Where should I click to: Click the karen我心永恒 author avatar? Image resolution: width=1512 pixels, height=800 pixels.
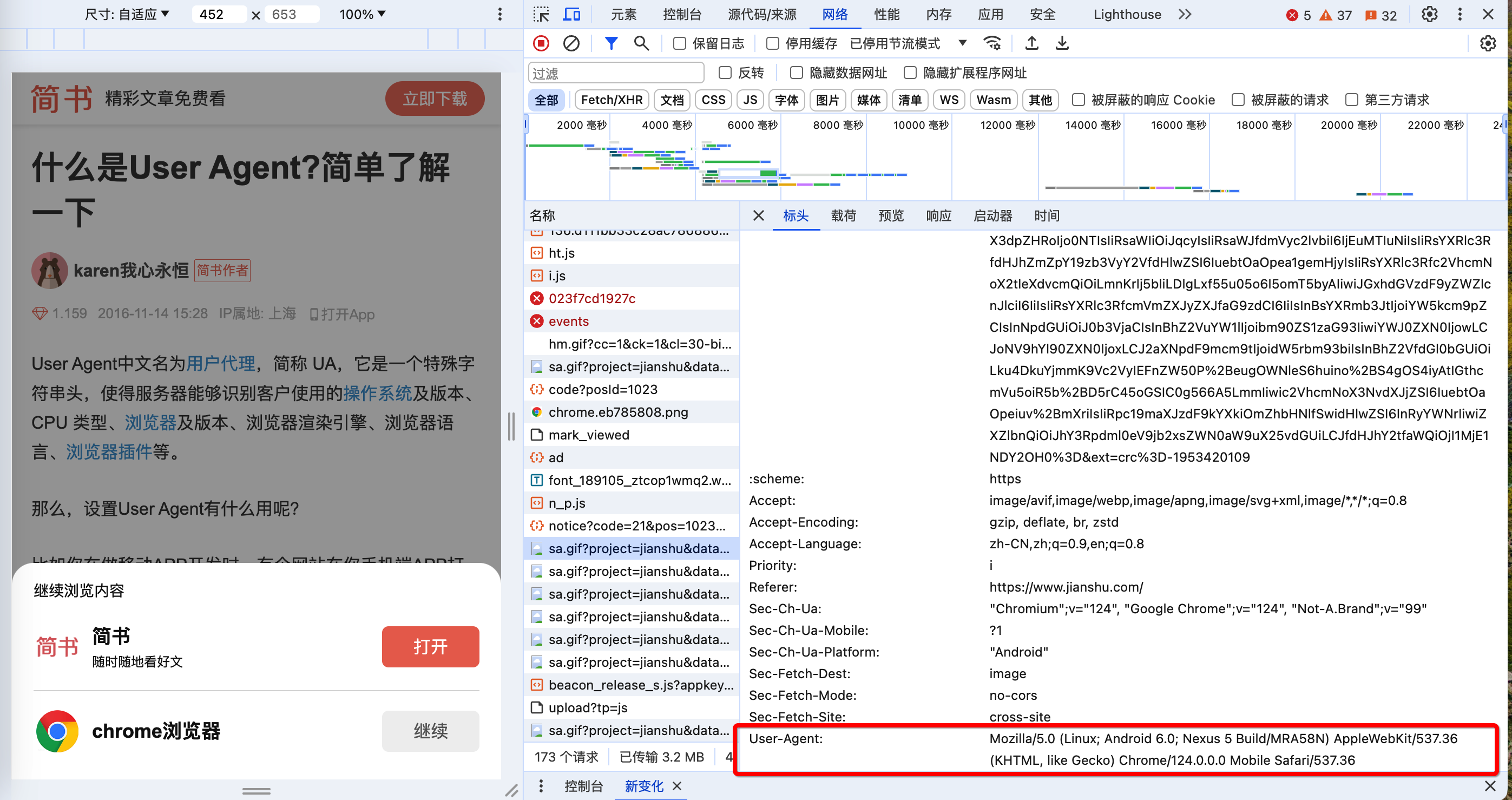pos(49,270)
